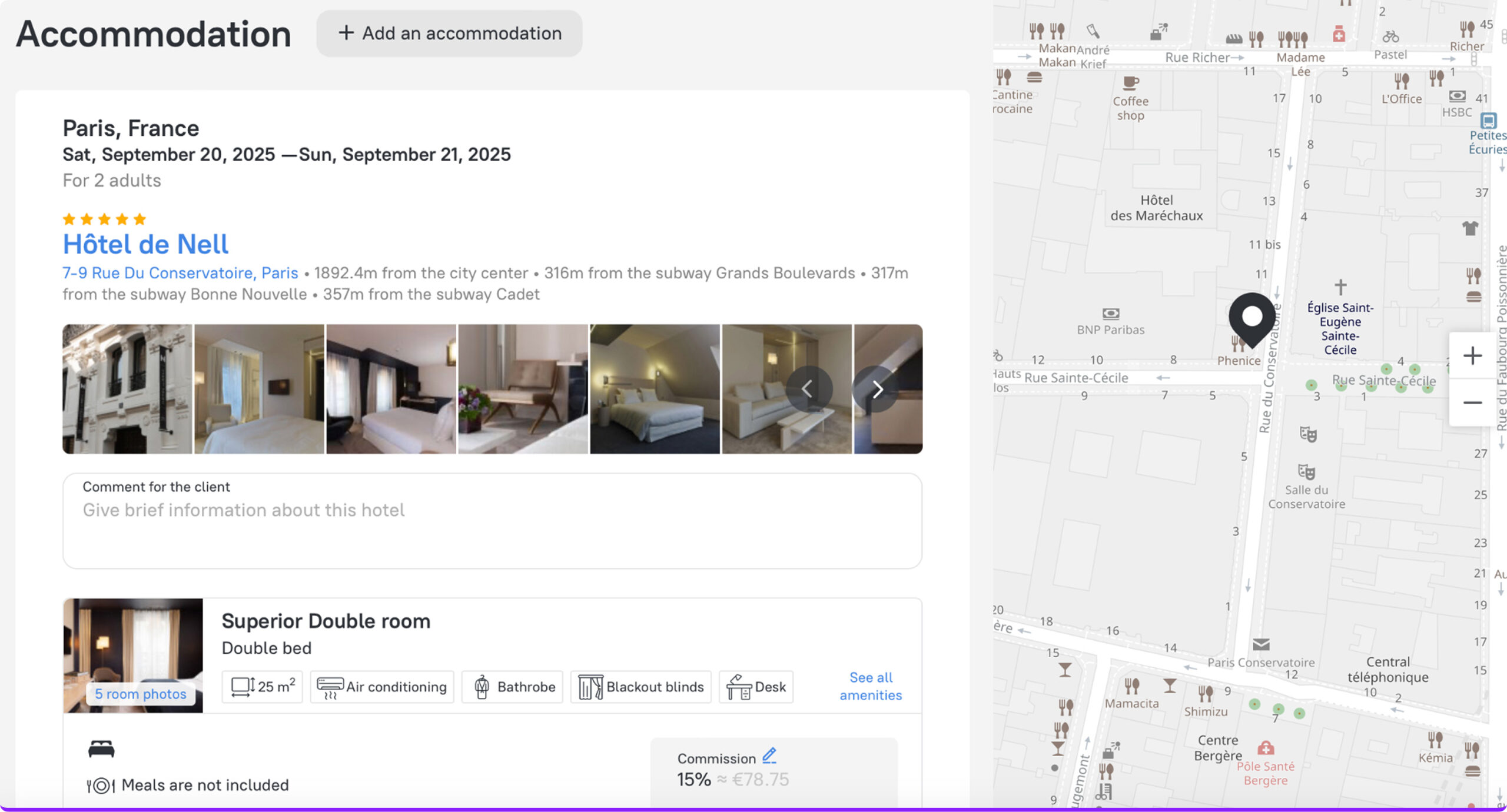1507x812 pixels.
Task: Open the 5 room photos link
Action: (141, 694)
